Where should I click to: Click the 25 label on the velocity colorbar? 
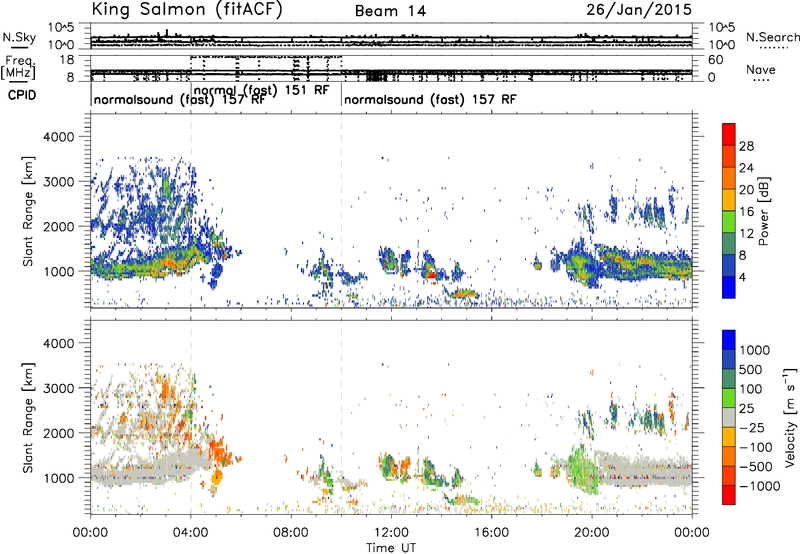[748, 408]
